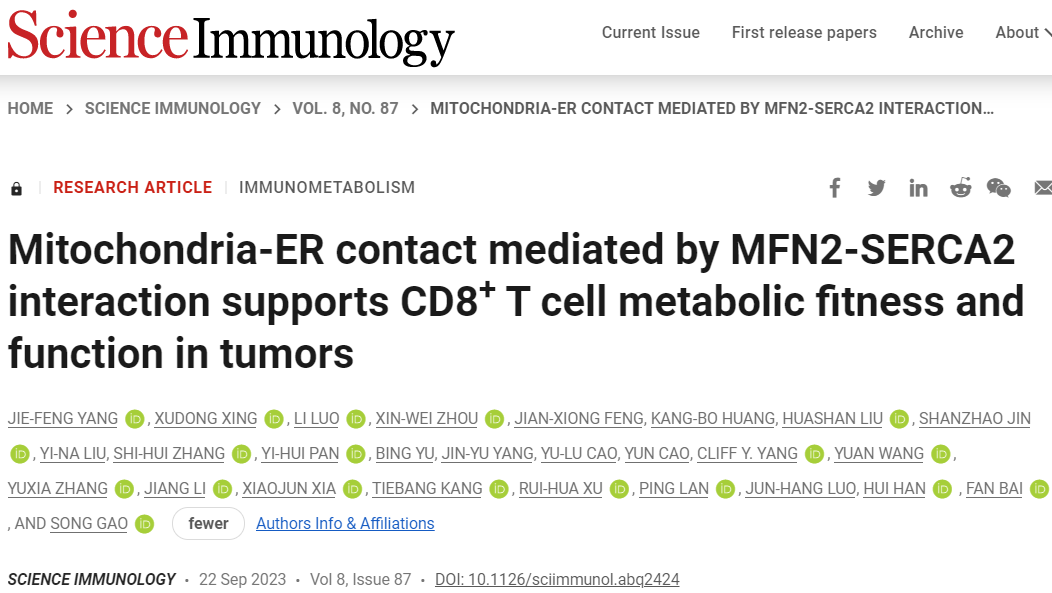The height and width of the screenshot is (593, 1052).
Task: Open the article DOI link
Action: click(x=557, y=580)
